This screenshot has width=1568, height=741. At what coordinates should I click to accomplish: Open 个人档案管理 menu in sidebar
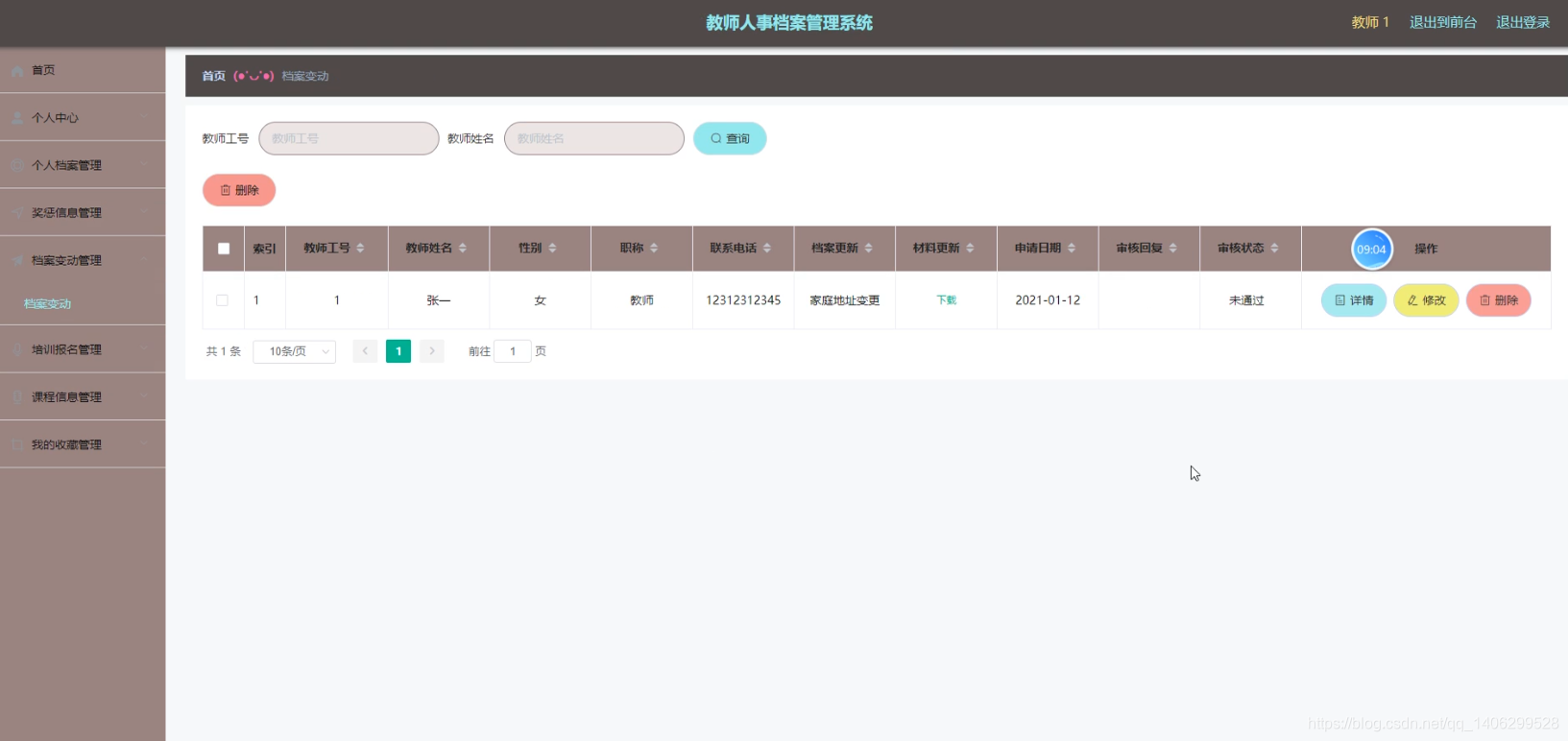[83, 165]
